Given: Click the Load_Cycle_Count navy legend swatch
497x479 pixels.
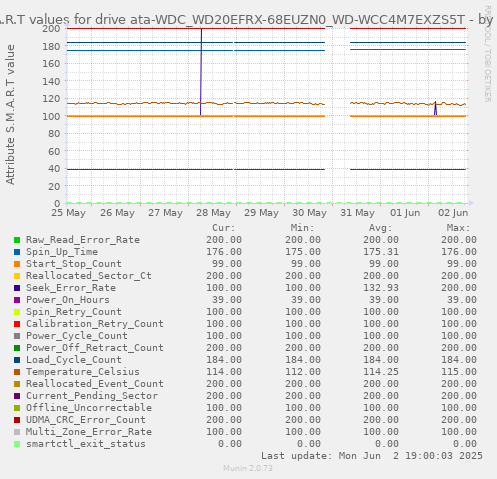Looking at the screenshot, I should coord(17,360).
